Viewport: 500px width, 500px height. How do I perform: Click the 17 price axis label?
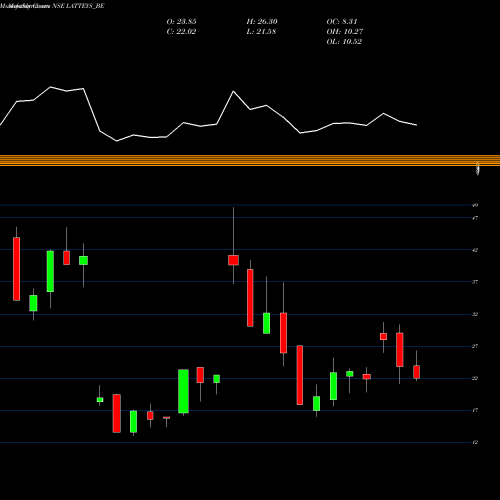[475, 410]
